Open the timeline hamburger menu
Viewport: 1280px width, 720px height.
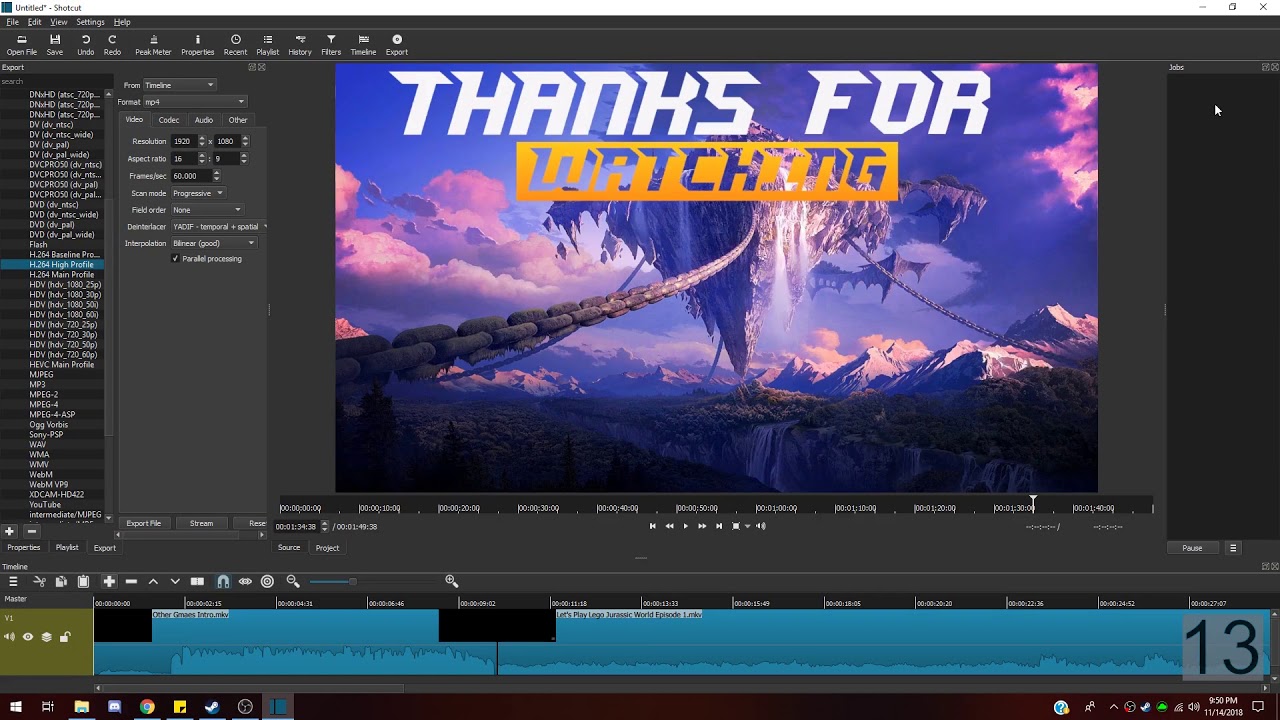coord(13,581)
